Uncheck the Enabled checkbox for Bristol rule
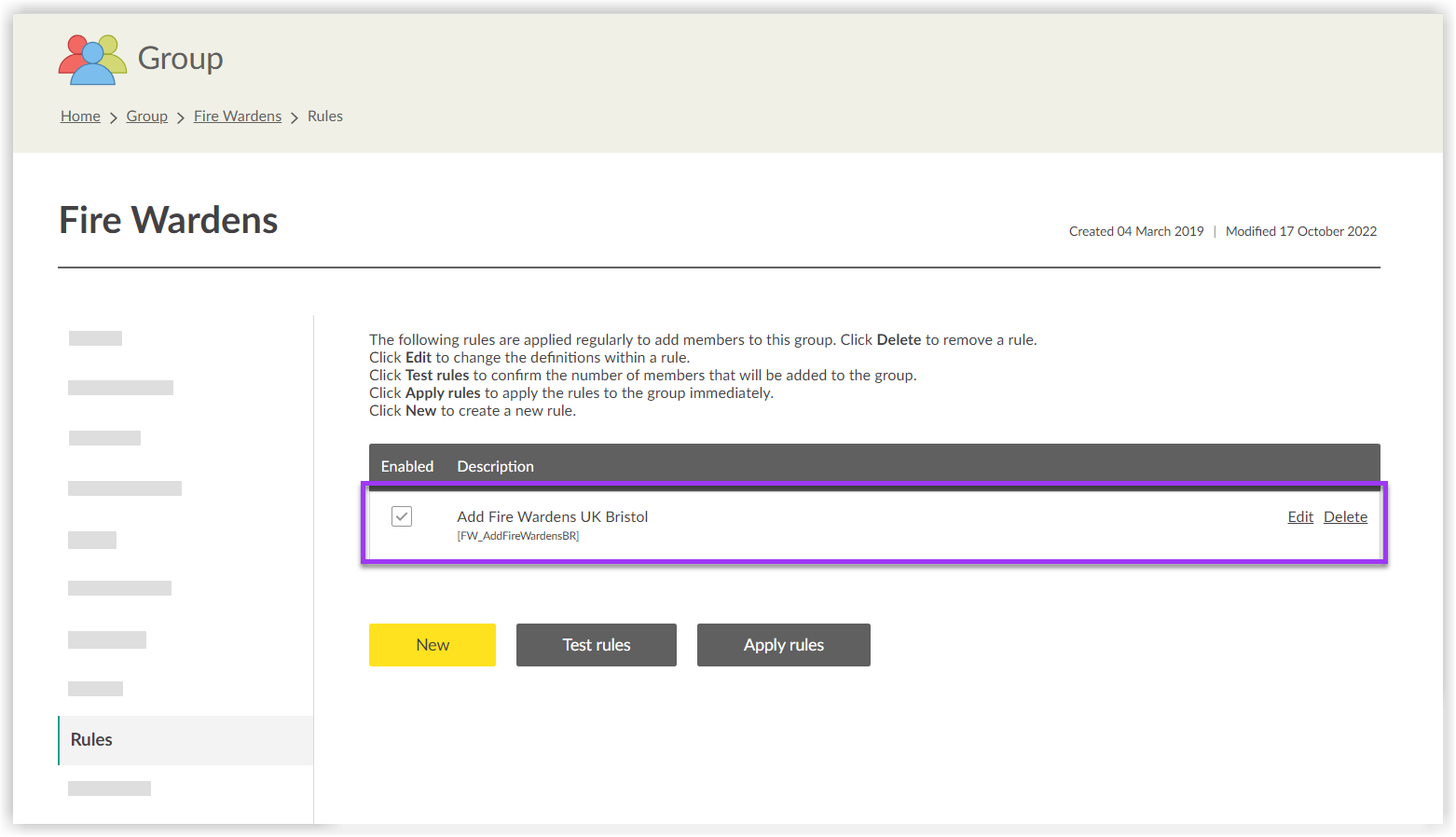The width and height of the screenshot is (1456, 837). point(402,516)
